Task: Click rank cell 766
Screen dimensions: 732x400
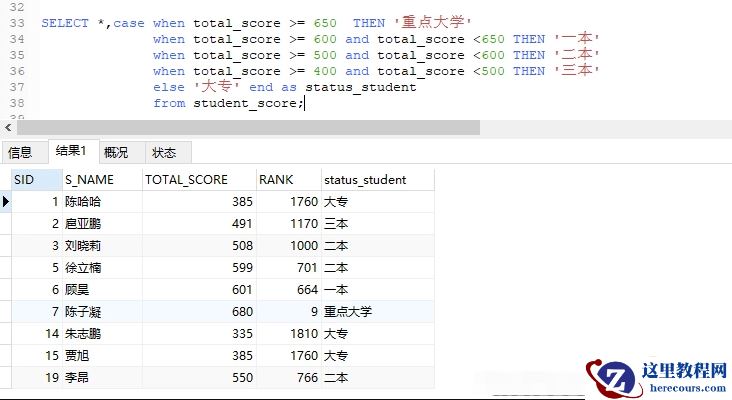Action: click(289, 377)
